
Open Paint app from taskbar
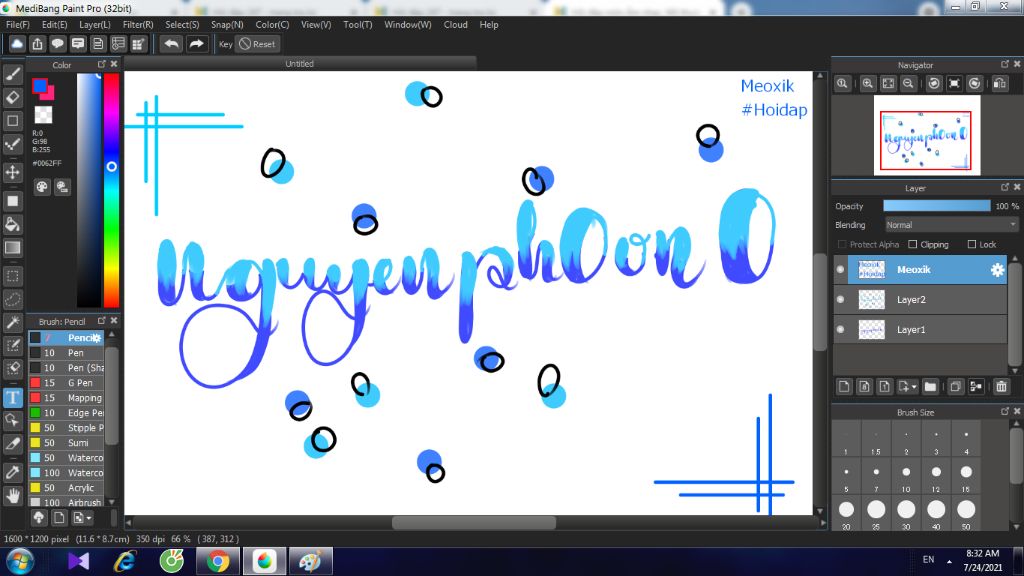[311, 561]
